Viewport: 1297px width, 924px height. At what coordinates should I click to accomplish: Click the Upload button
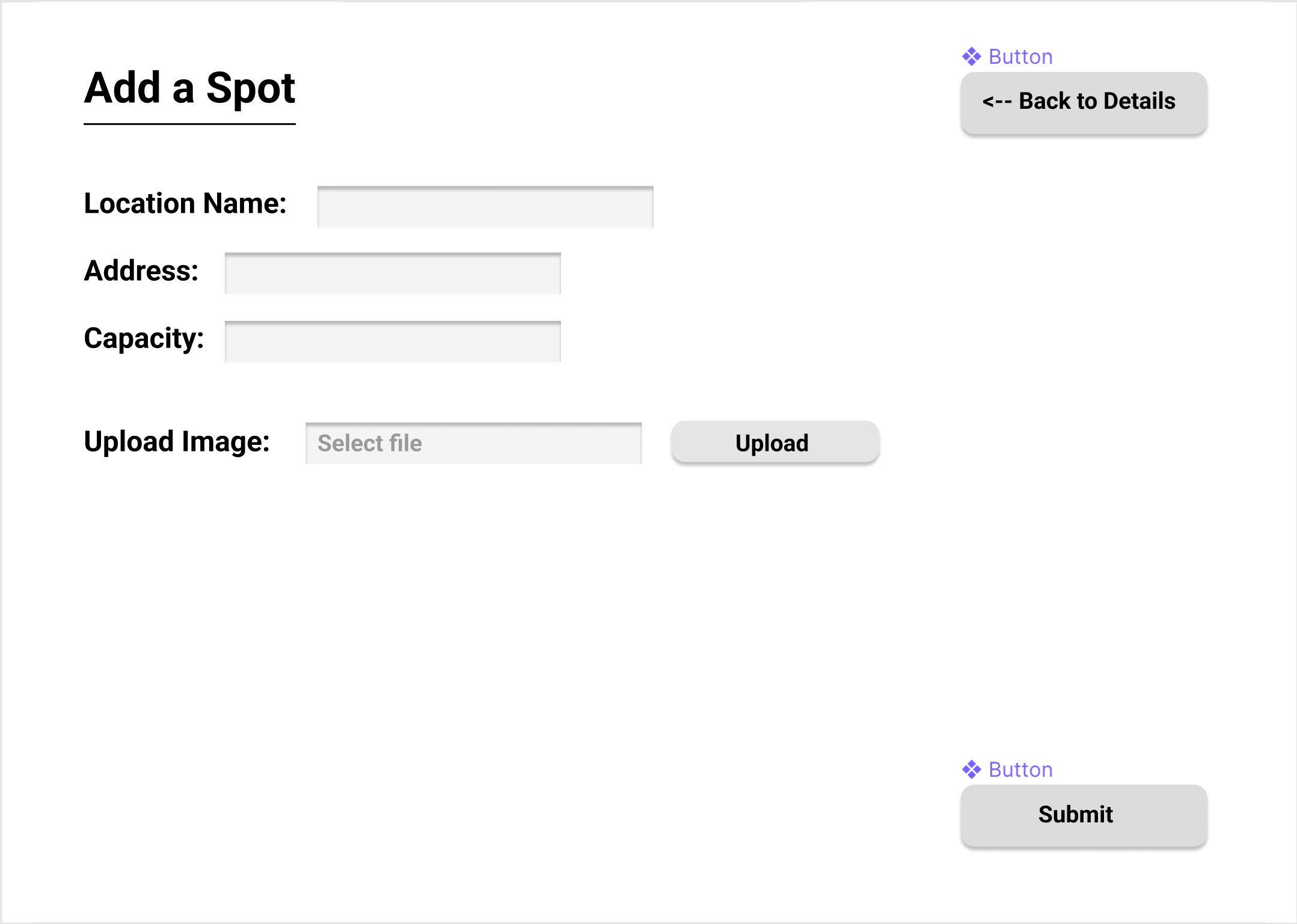(x=774, y=442)
